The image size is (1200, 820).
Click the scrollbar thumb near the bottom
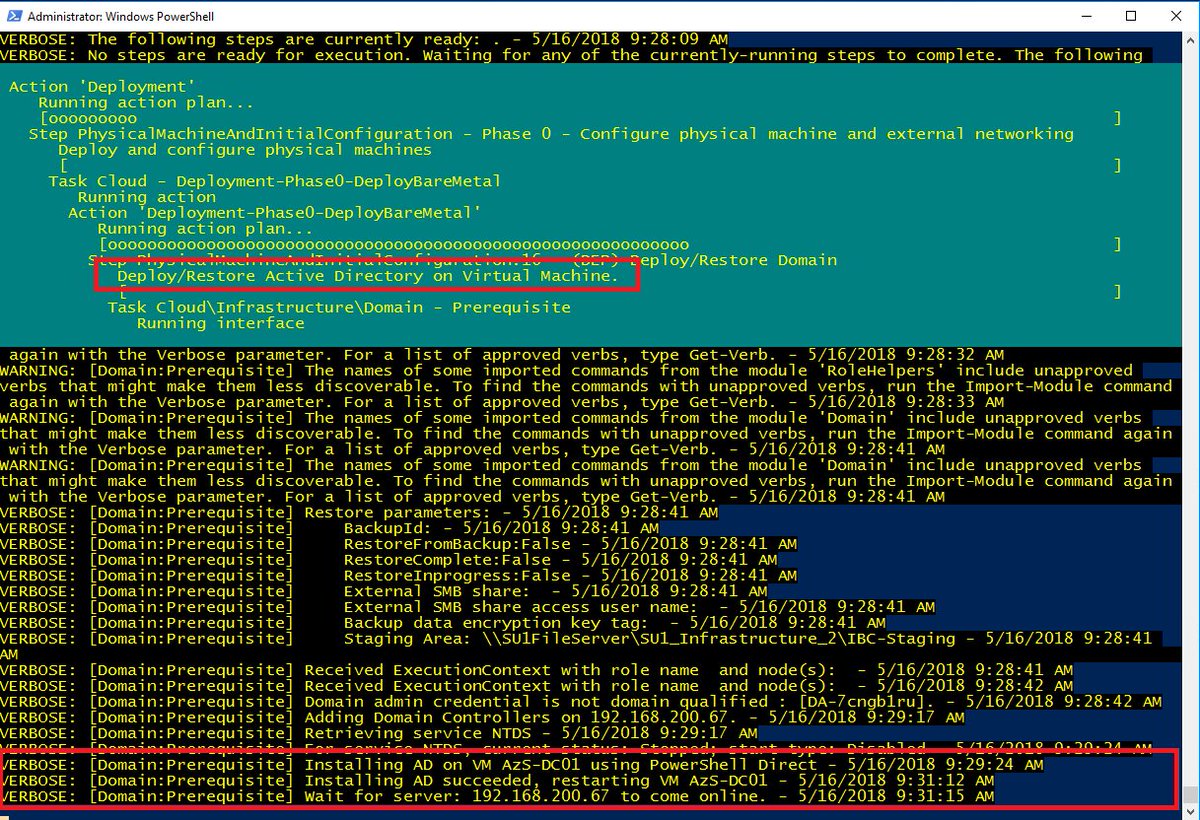(x=1190, y=796)
